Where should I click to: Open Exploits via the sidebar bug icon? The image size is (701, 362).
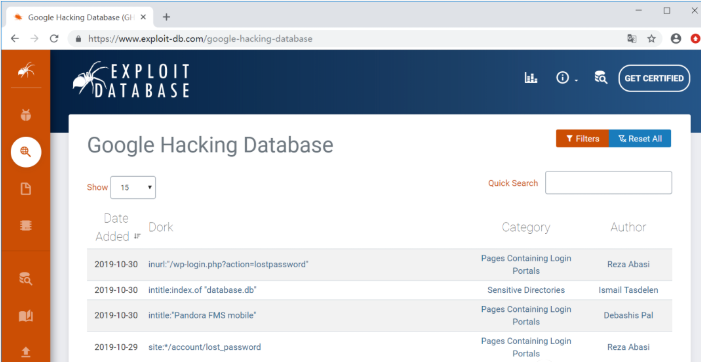click(x=26, y=115)
